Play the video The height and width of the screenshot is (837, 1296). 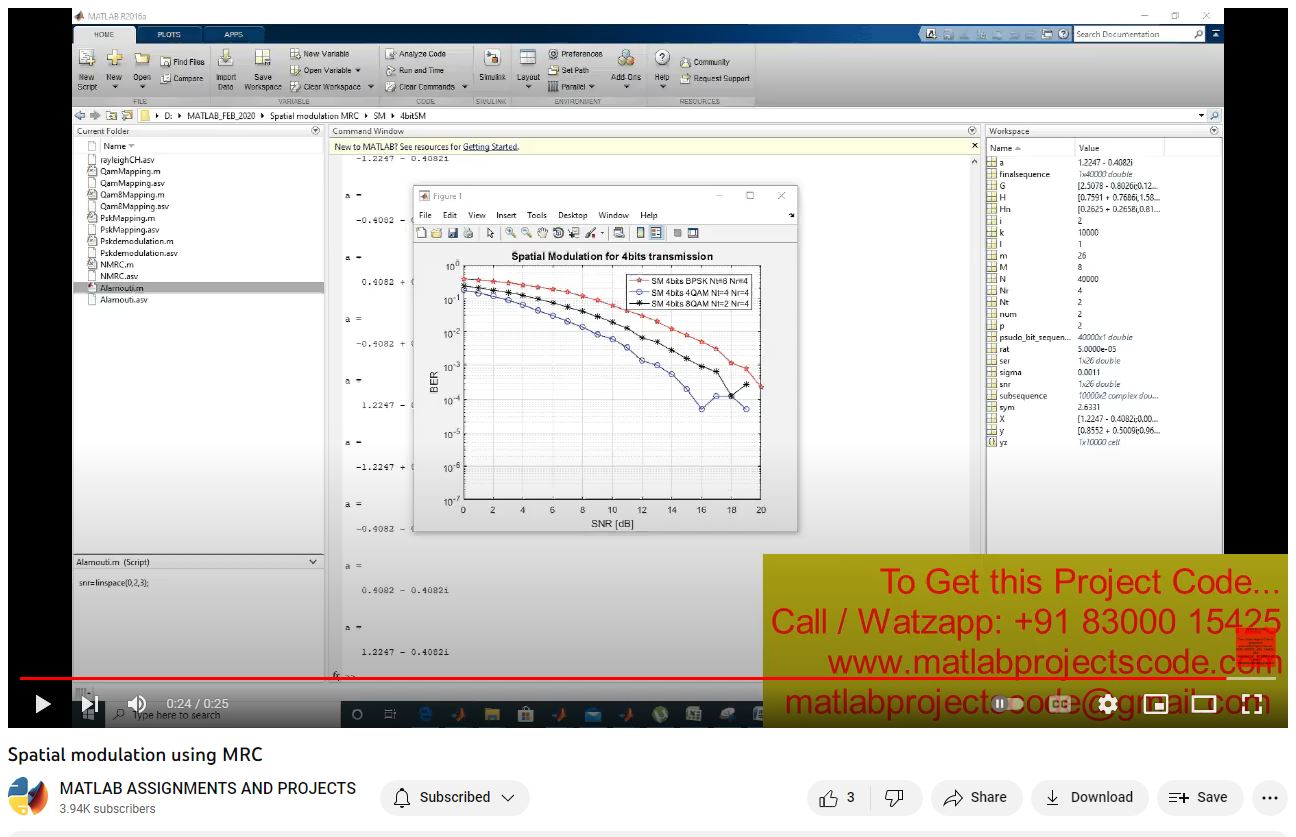[x=42, y=704]
